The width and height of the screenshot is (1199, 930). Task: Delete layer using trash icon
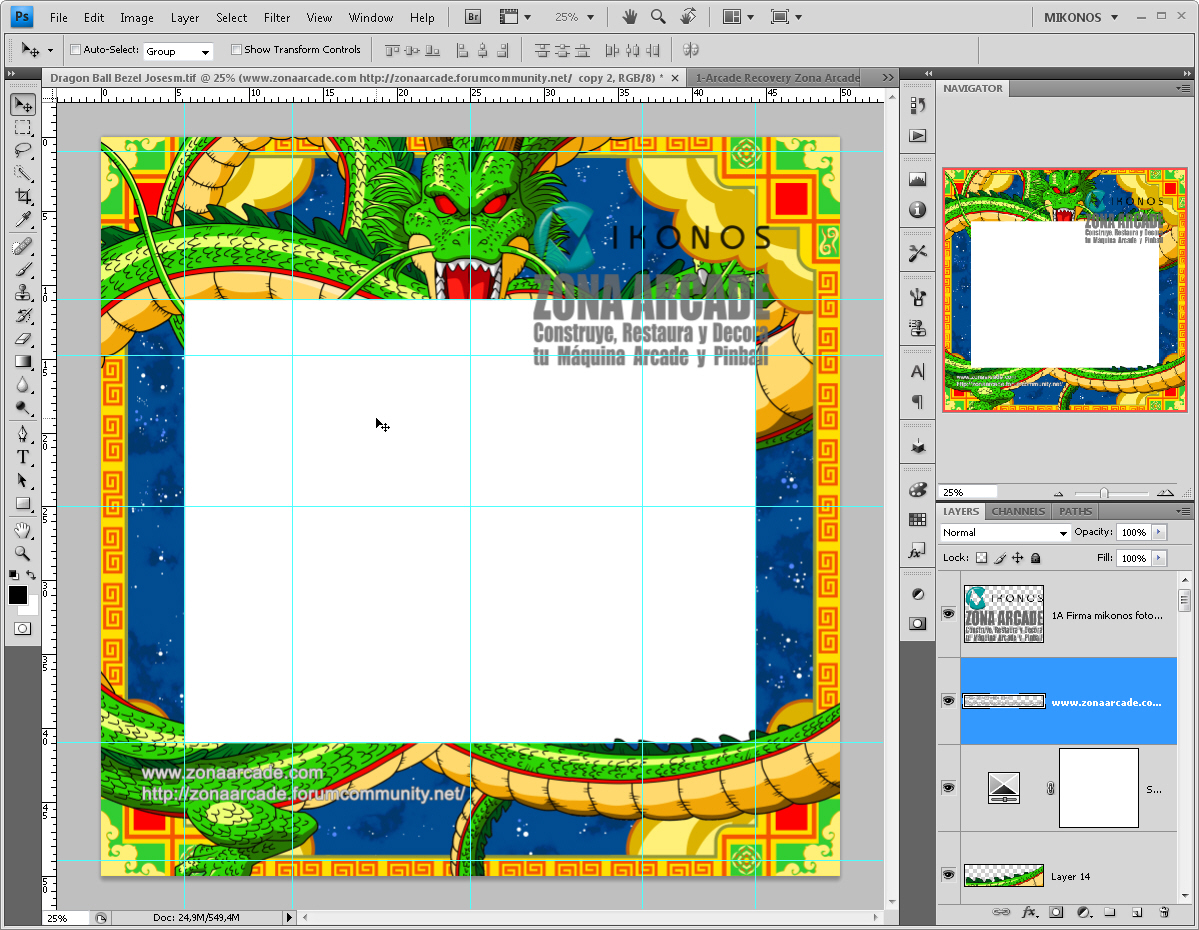click(x=1164, y=912)
